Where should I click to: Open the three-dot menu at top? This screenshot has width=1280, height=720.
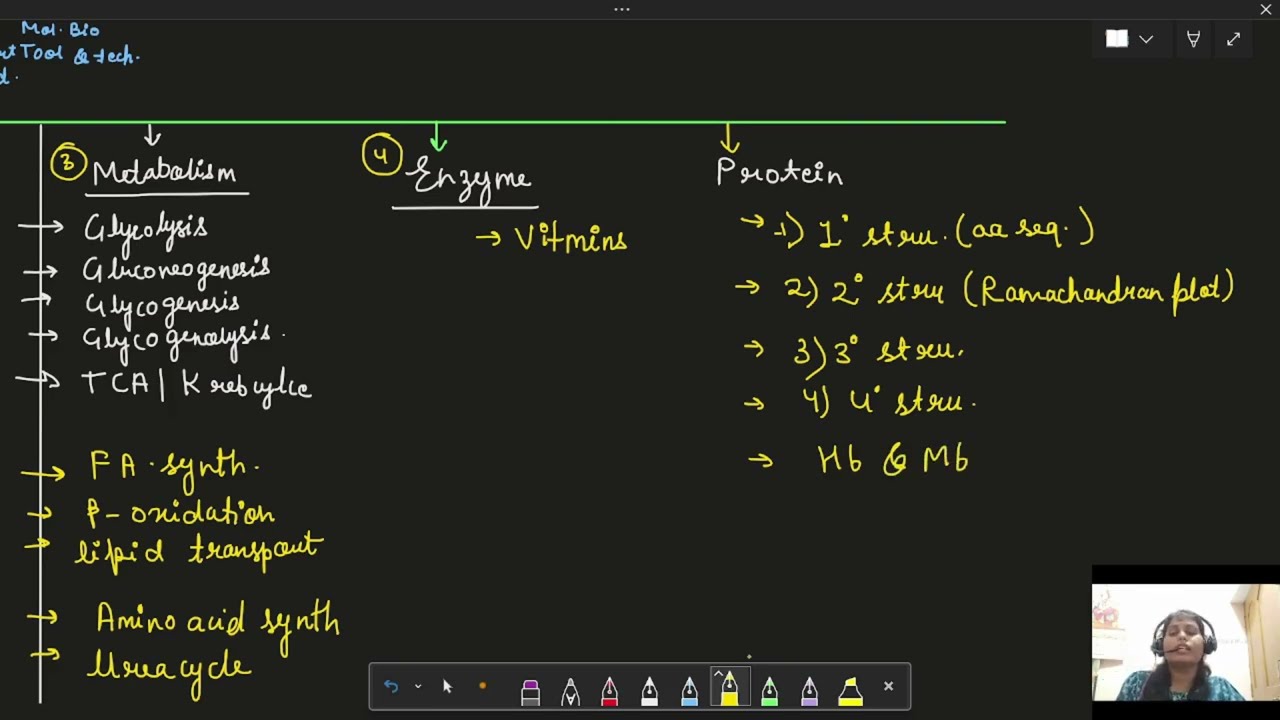point(622,9)
